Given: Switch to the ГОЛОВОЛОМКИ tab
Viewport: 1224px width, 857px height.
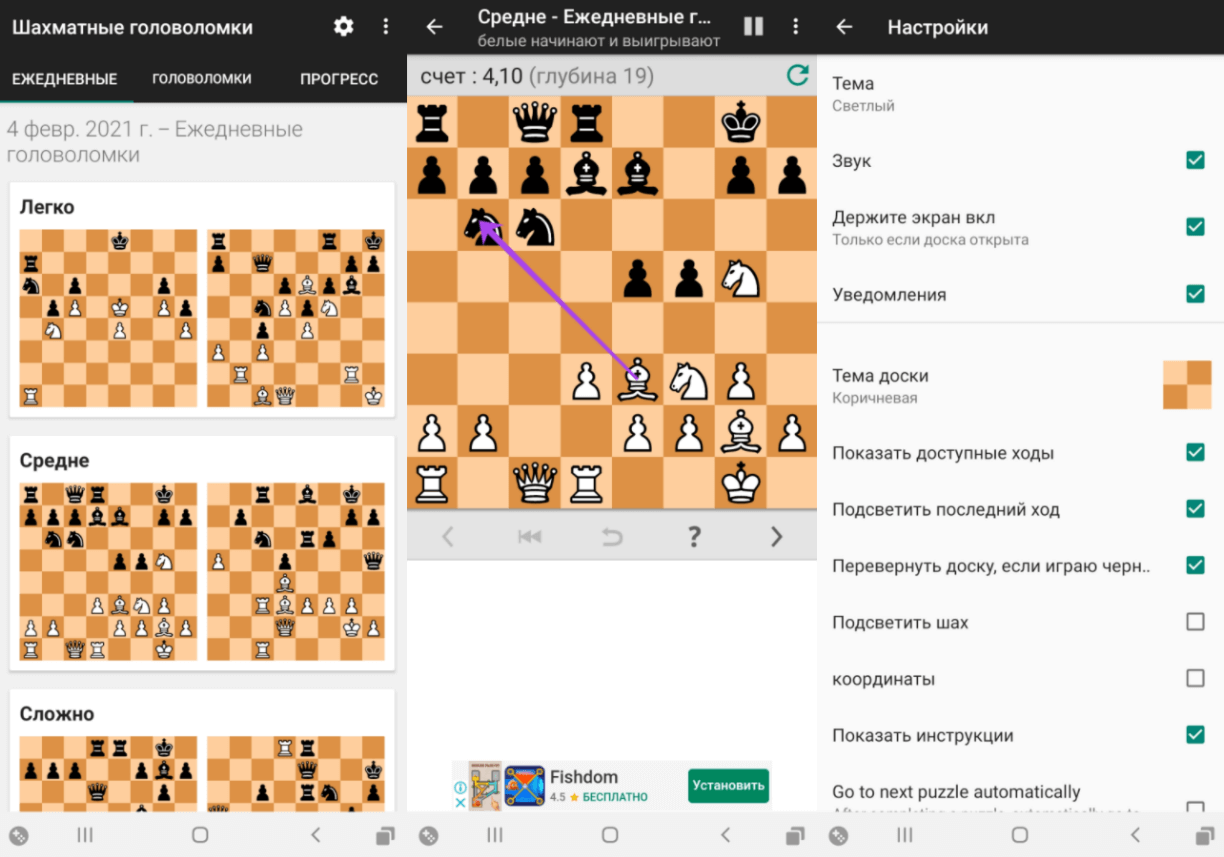Looking at the screenshot, I should pos(202,79).
